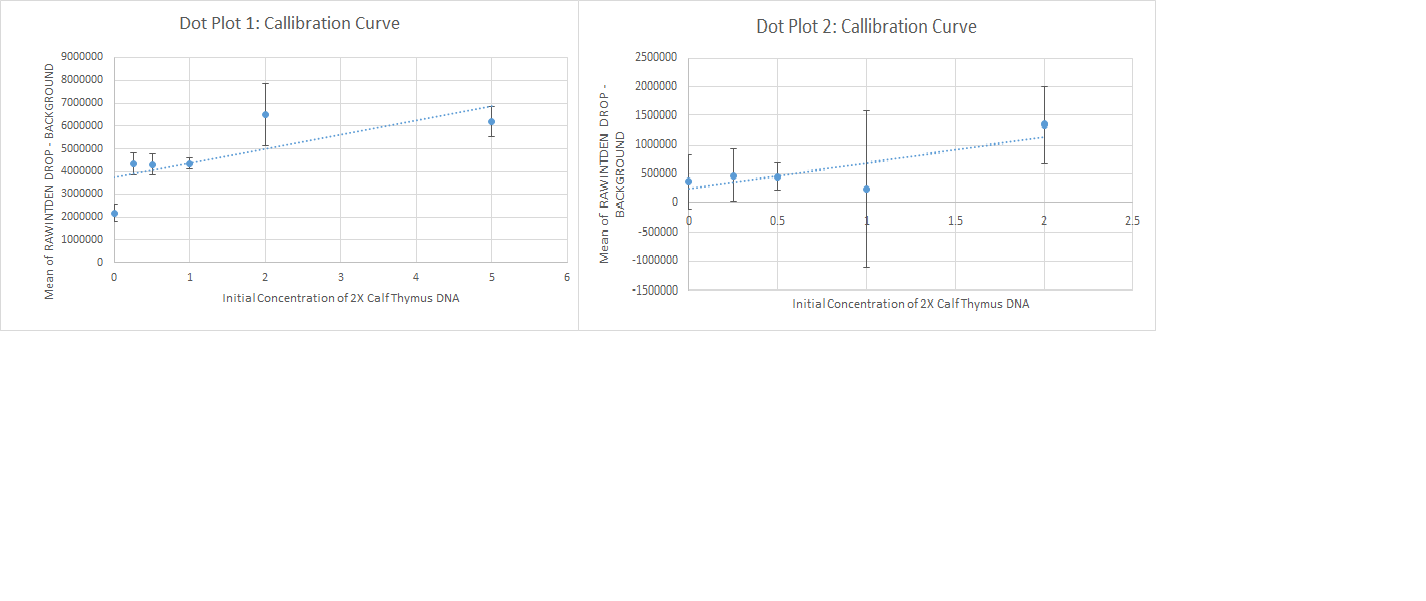Select Dot Plot 2 data point at concentration 0.5
This screenshot has height=601, width=1426.
[777, 177]
